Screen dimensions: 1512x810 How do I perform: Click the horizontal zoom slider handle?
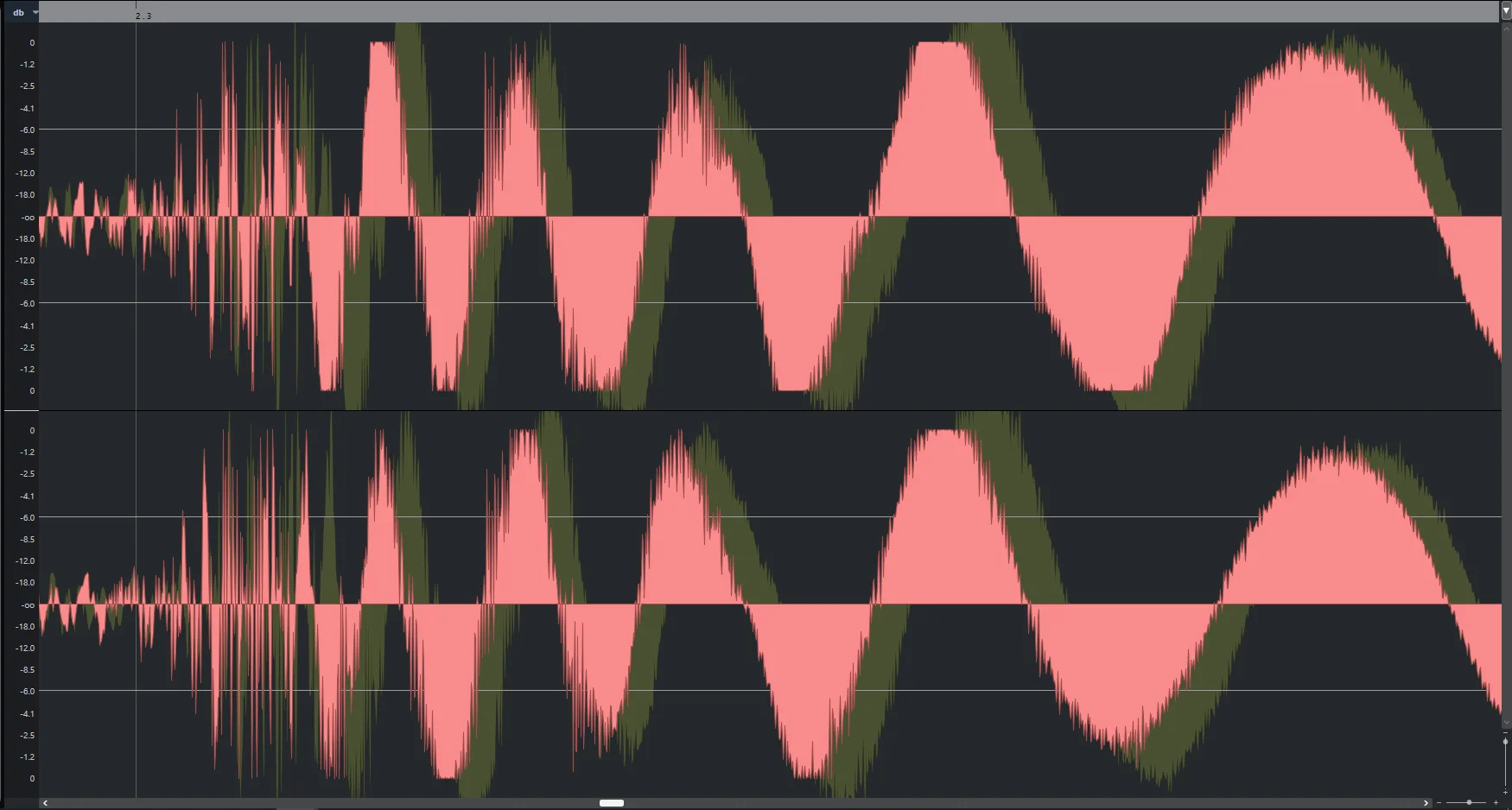1469,802
